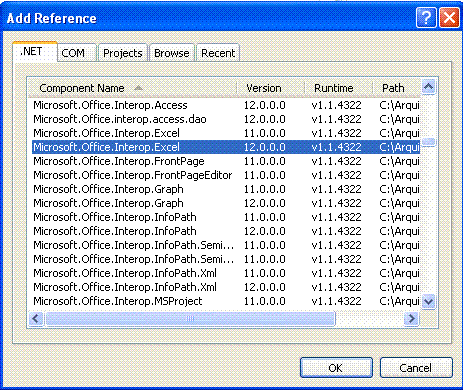Select highlighted Microsoft.Office.Interop.Excel 12.0.0.0 row
This screenshot has height=390, width=463.
point(226,147)
